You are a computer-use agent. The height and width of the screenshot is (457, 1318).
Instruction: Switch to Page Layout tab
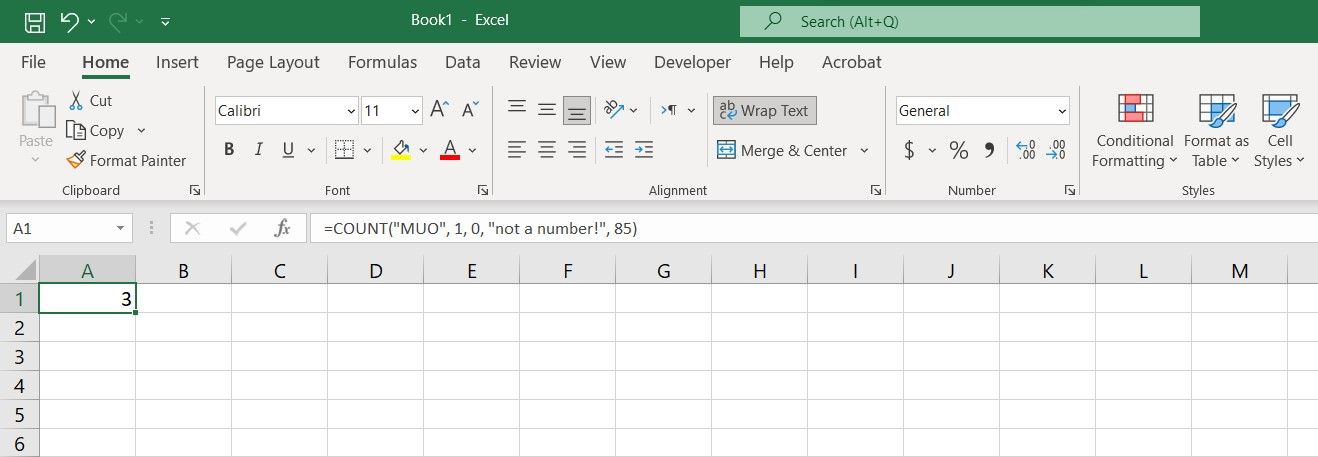(x=273, y=62)
